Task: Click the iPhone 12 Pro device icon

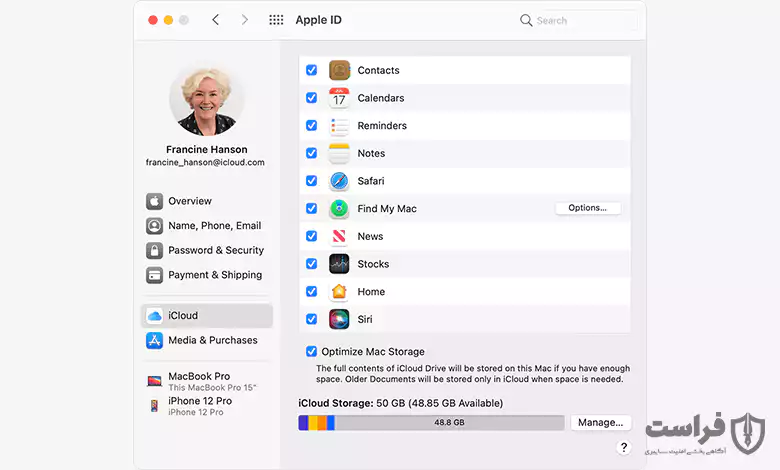Action: (154, 406)
